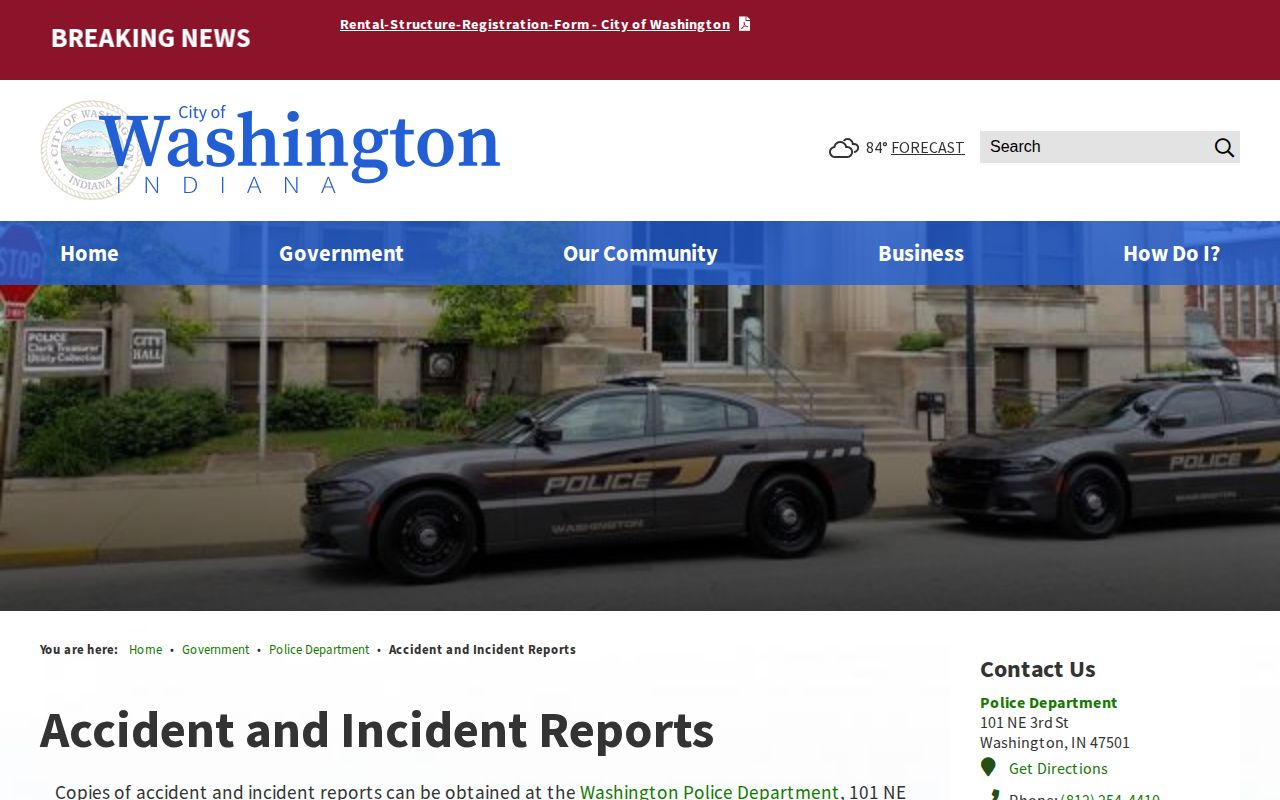1280x800 pixels.
Task: Click the Accident and Incident Reports heading
Action: [377, 730]
